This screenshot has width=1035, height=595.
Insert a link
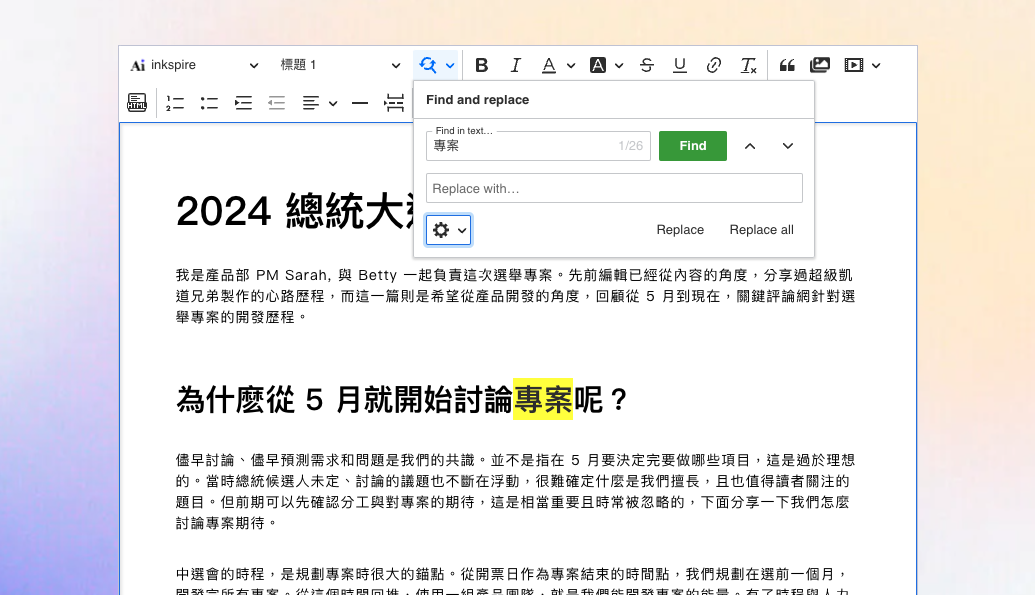714,65
